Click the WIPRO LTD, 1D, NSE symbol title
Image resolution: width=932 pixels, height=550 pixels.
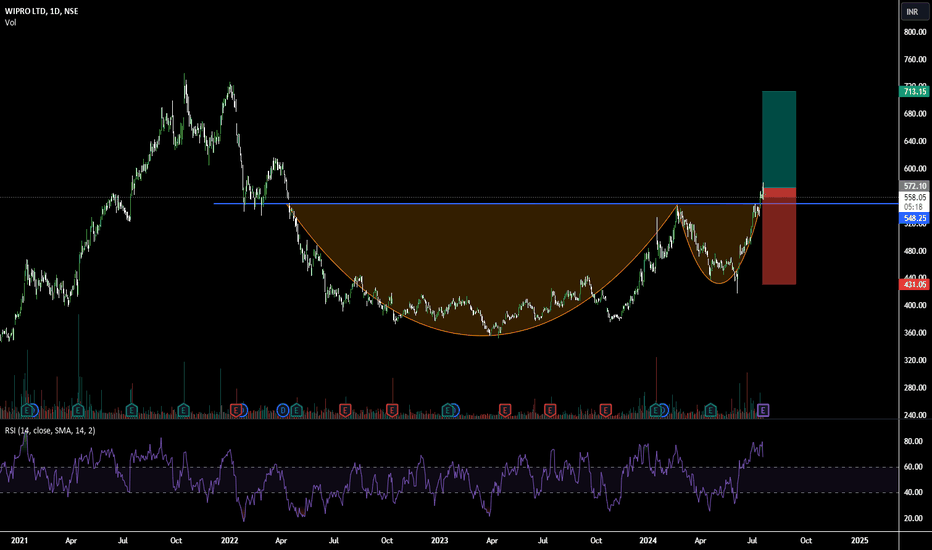(x=41, y=11)
